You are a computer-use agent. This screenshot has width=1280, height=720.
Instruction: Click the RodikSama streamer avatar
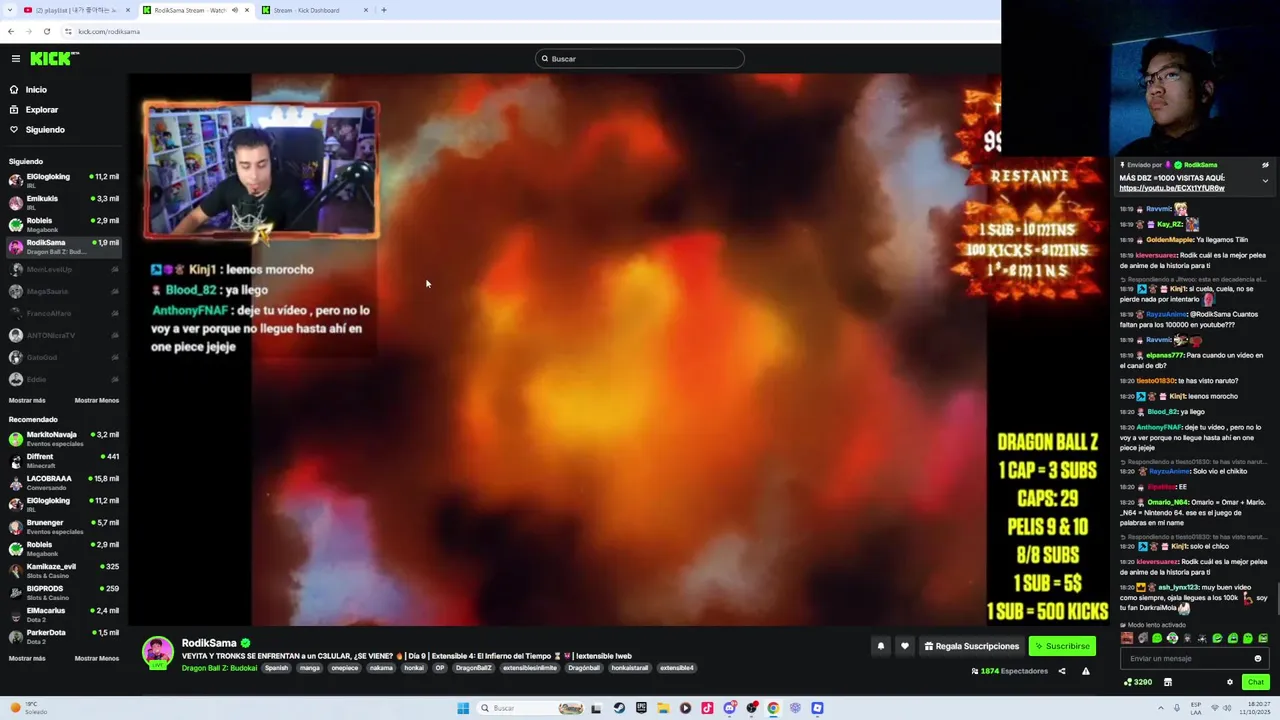click(157, 652)
